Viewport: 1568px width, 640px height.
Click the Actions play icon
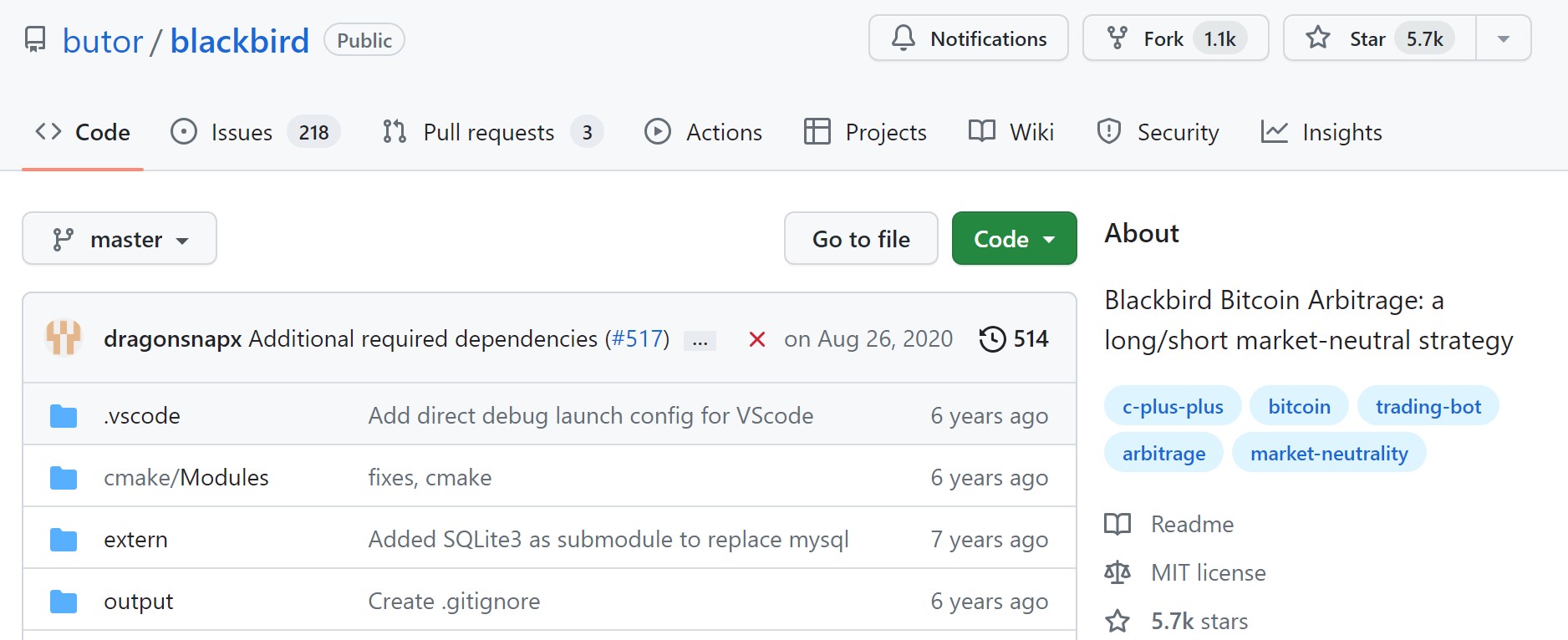click(x=658, y=132)
